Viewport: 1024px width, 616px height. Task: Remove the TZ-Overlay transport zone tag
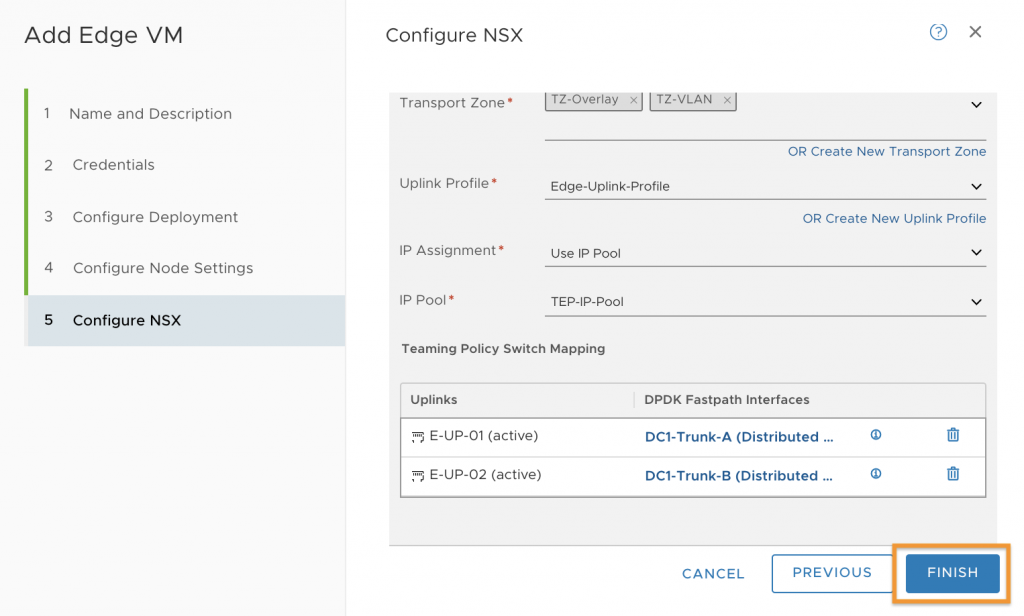(x=633, y=100)
